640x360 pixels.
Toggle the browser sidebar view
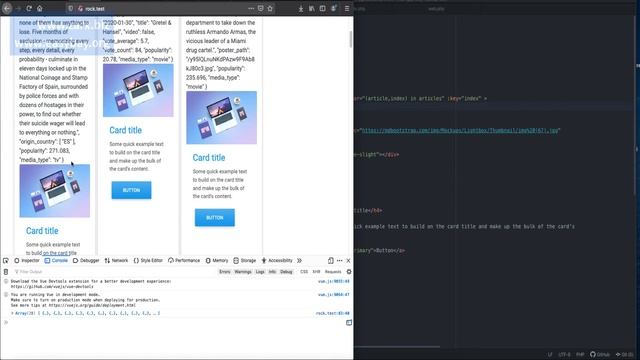pos(322,8)
